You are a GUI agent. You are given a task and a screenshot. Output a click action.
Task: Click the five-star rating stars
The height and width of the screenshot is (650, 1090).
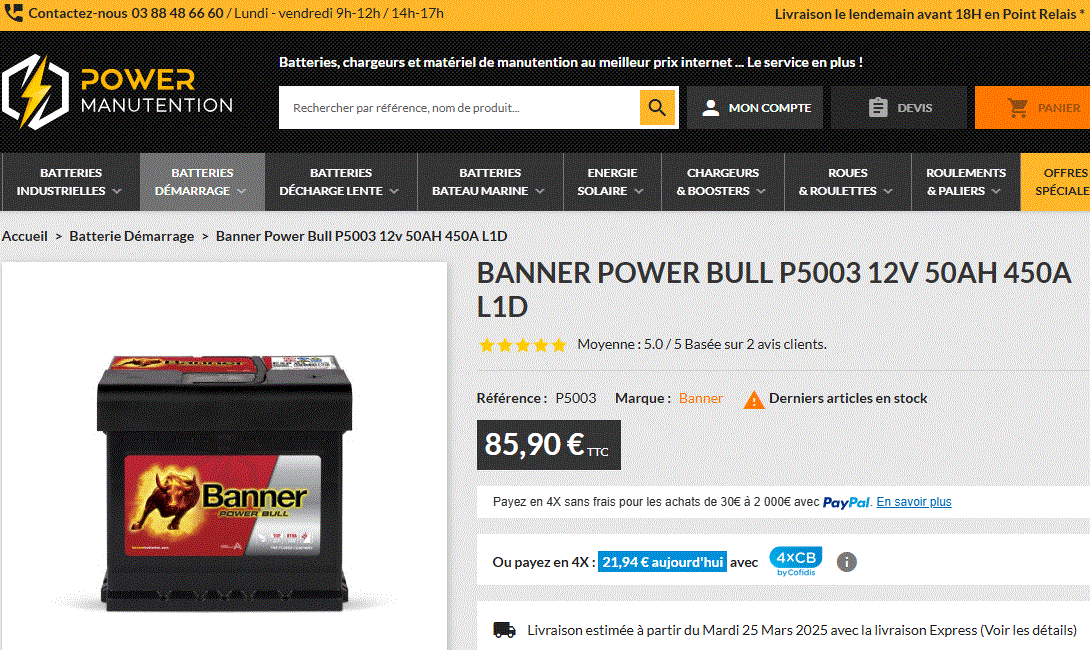(x=523, y=345)
